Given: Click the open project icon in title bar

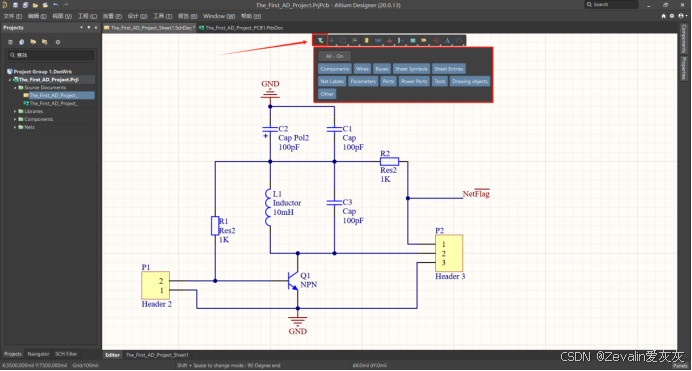Looking at the screenshot, I should pos(45,5).
